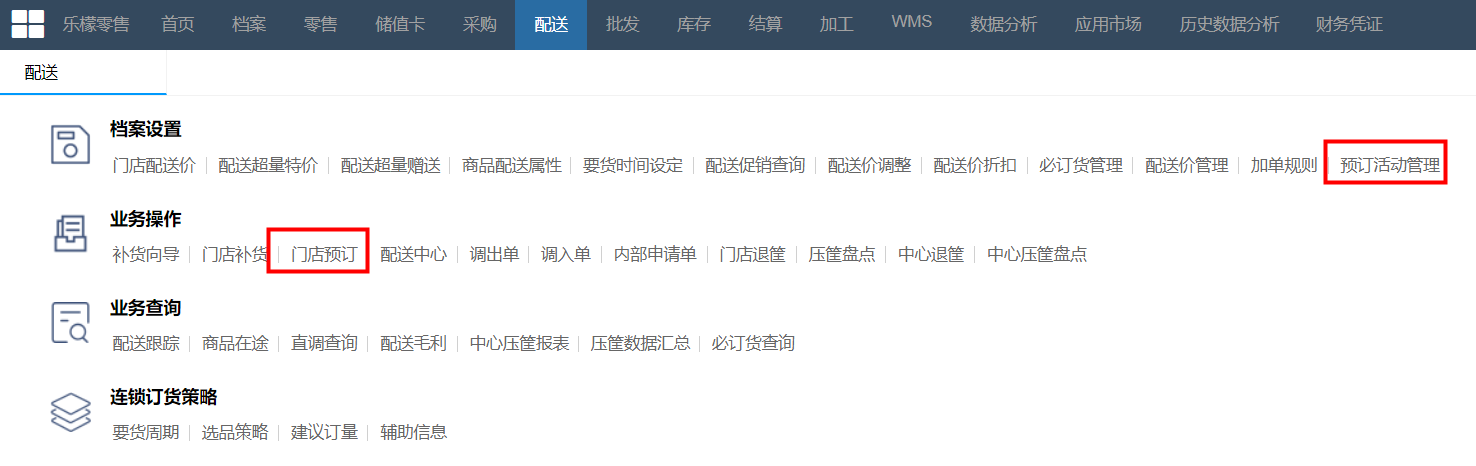
Task: Open 选品策略 link
Action: pos(235,433)
